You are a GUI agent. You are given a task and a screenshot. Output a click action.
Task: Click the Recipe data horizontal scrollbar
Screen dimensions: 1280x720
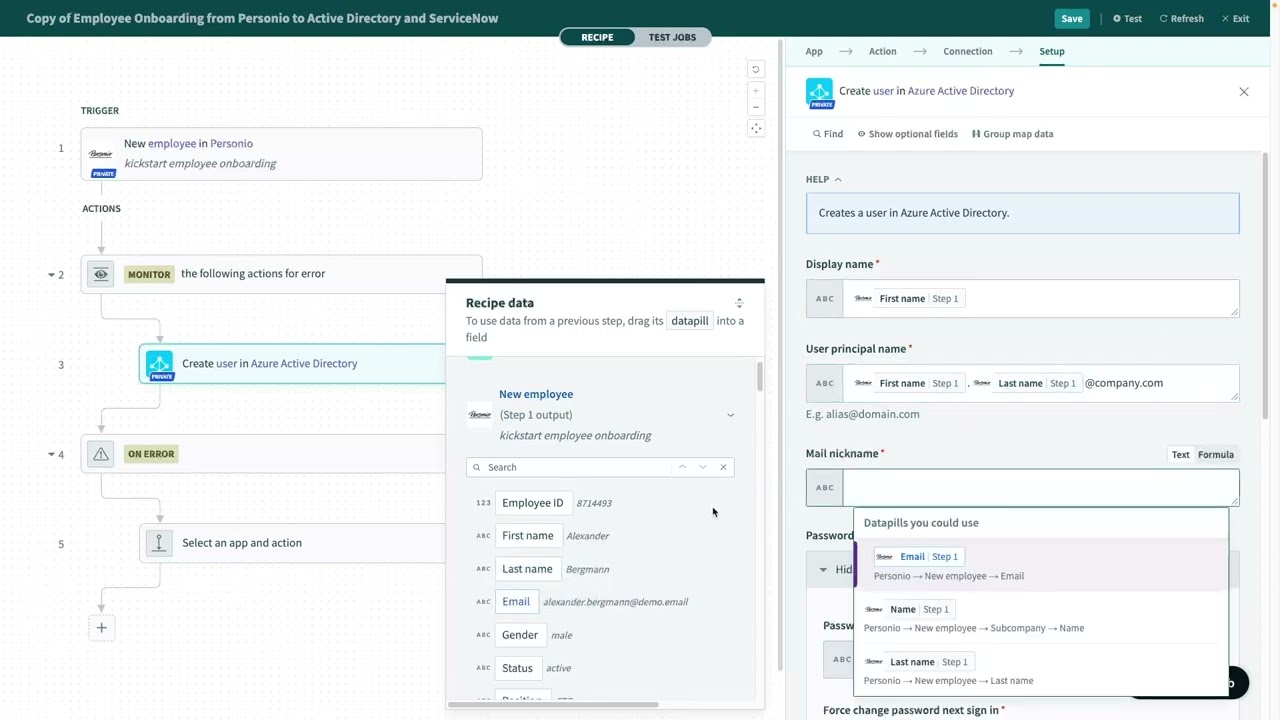(x=553, y=705)
